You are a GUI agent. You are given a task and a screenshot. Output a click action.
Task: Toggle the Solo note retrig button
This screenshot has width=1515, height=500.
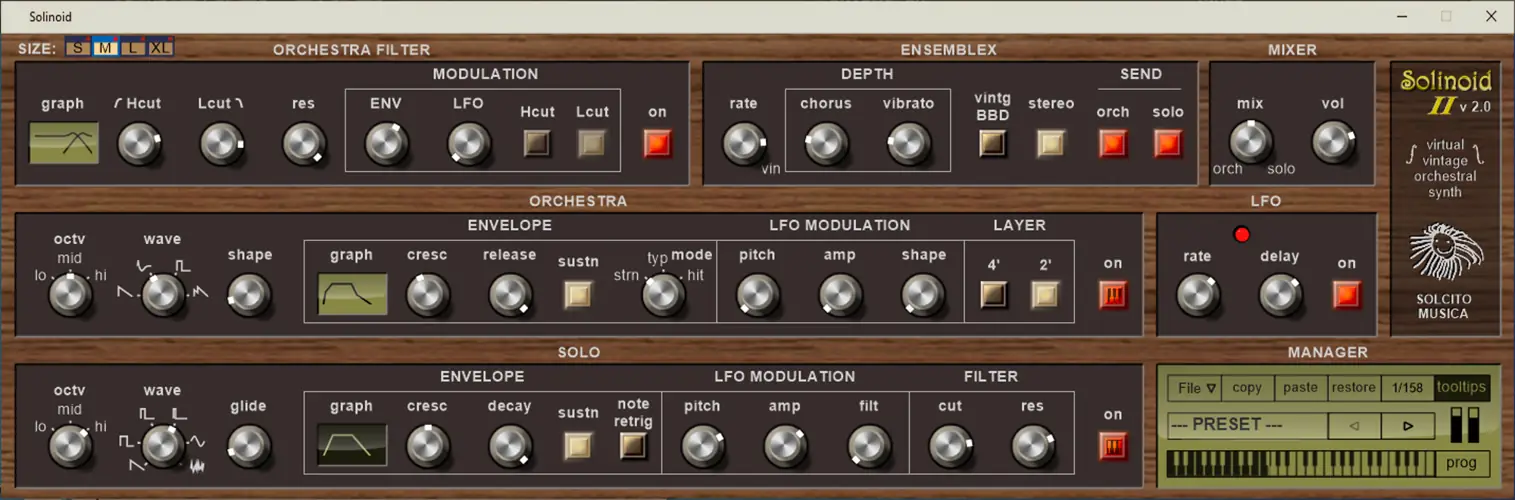click(x=633, y=445)
